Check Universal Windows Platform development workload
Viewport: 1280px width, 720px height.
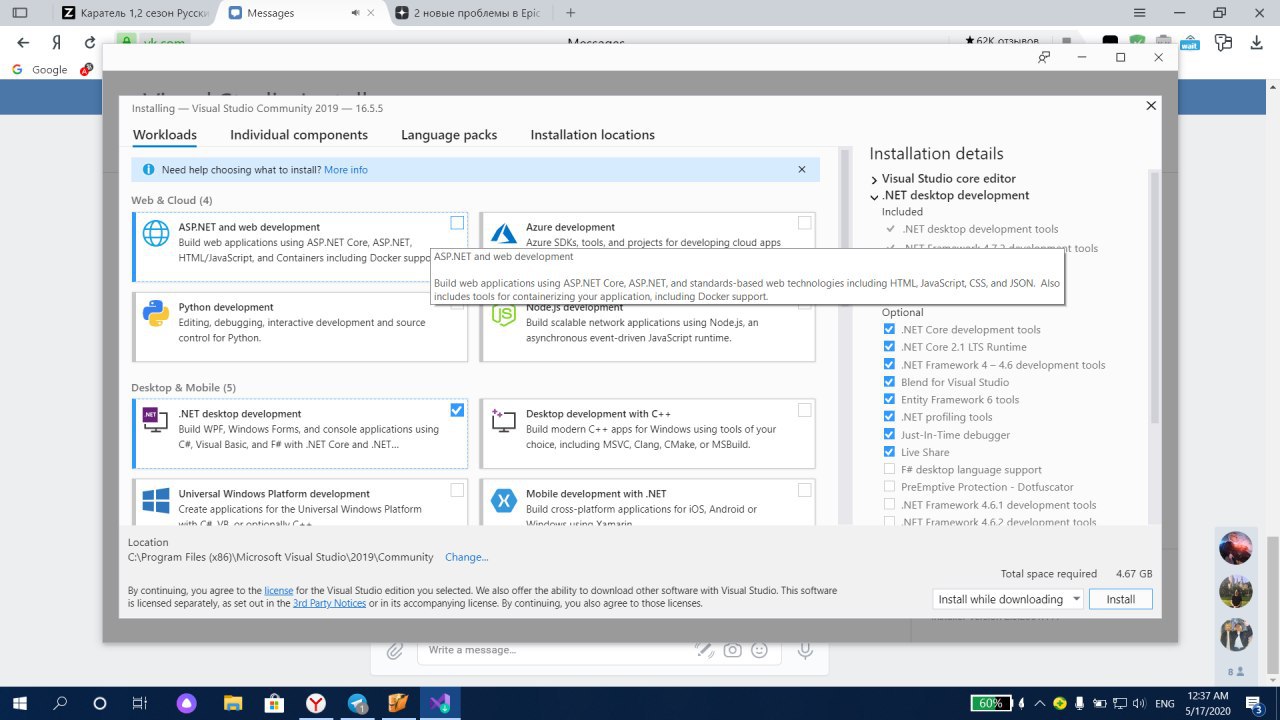[x=457, y=490]
